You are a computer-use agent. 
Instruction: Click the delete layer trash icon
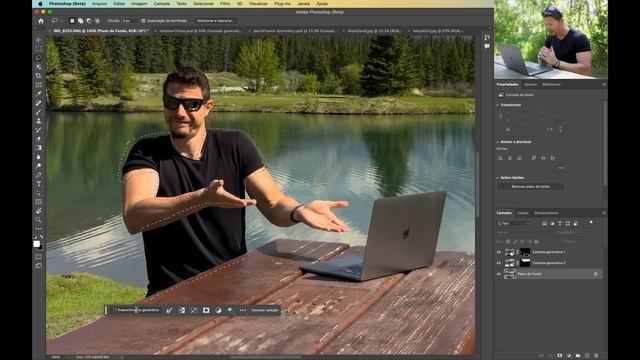[x=596, y=356]
